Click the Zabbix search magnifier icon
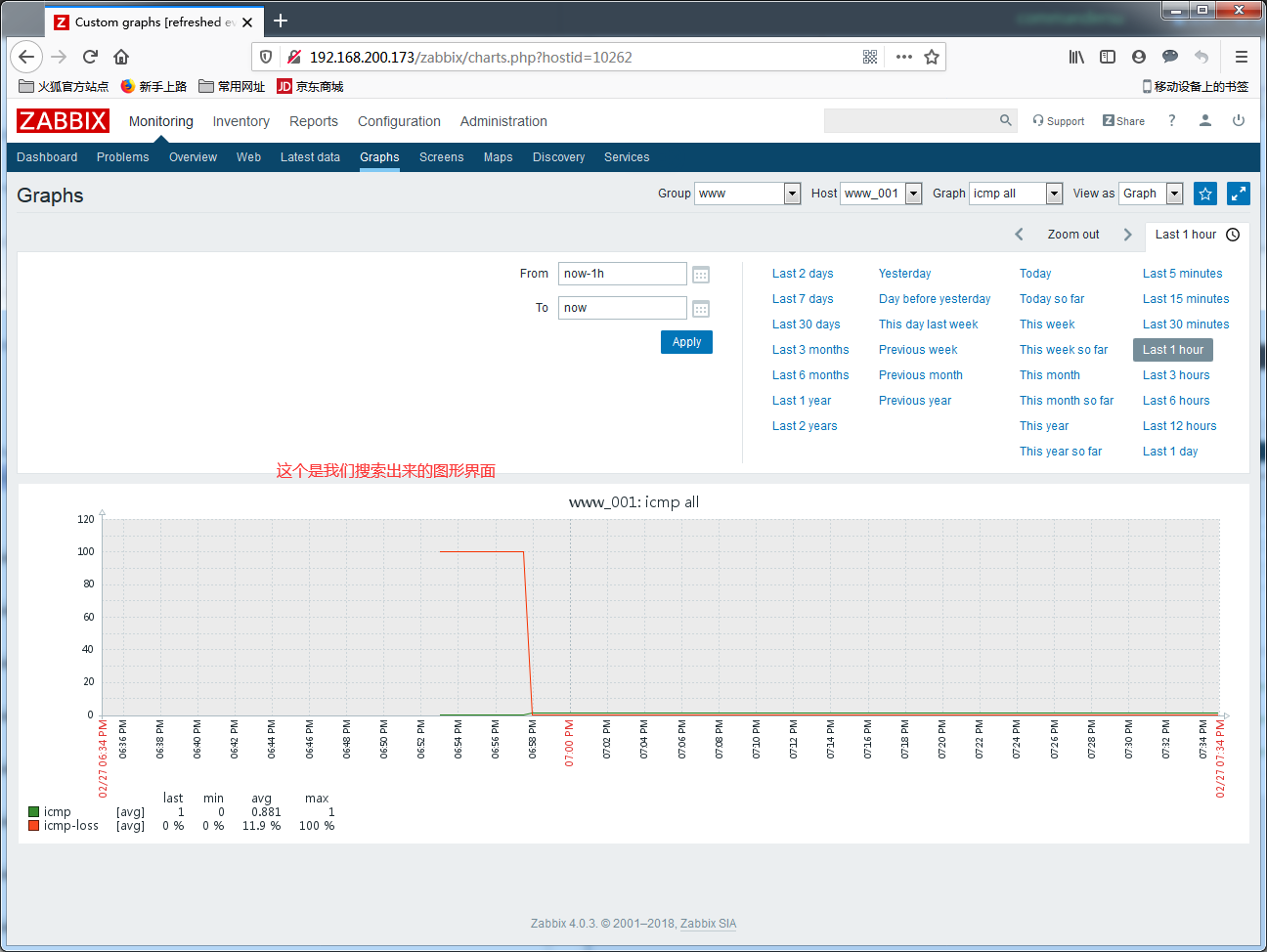 [x=1006, y=120]
